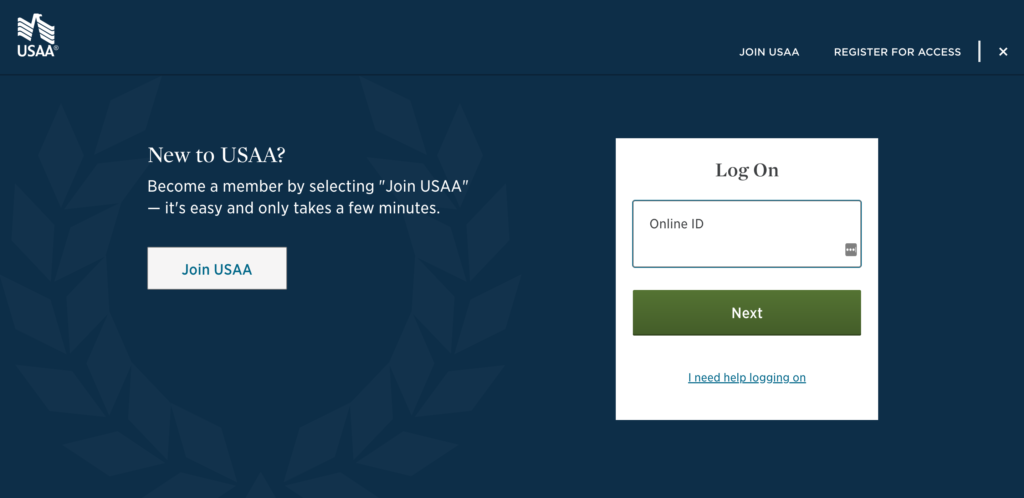Click the green Next button
Viewport: 1024px width, 498px height.
pyautogui.click(x=746, y=313)
